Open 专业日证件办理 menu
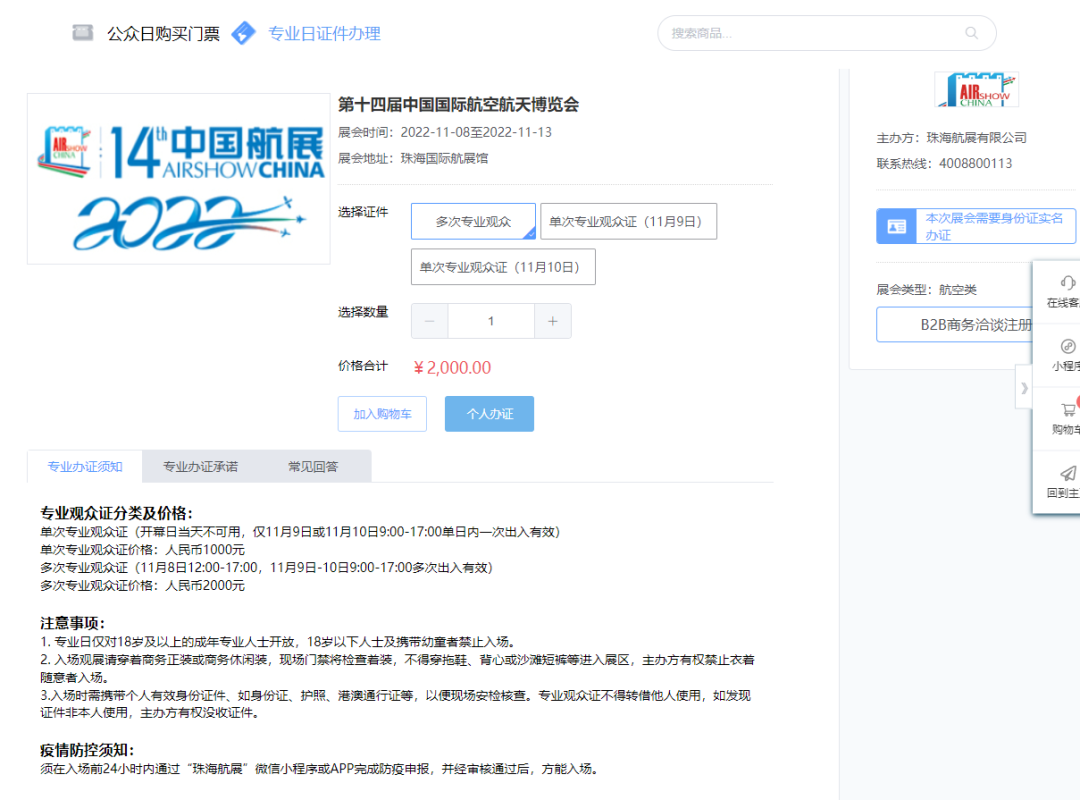This screenshot has height=800, width=1080. click(x=324, y=33)
